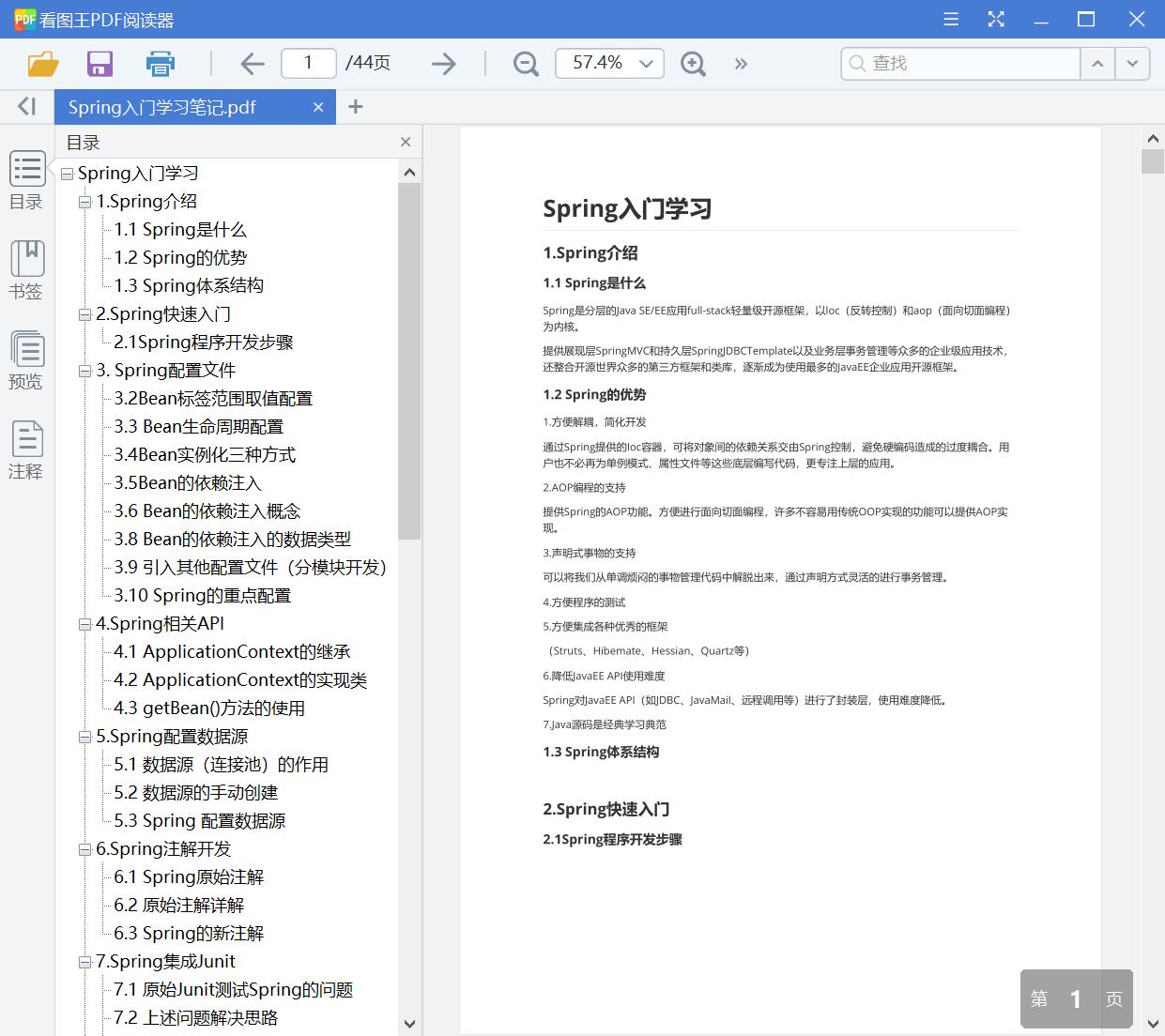
Task: Show more toolbar tools with double chevron
Action: pyautogui.click(x=741, y=64)
